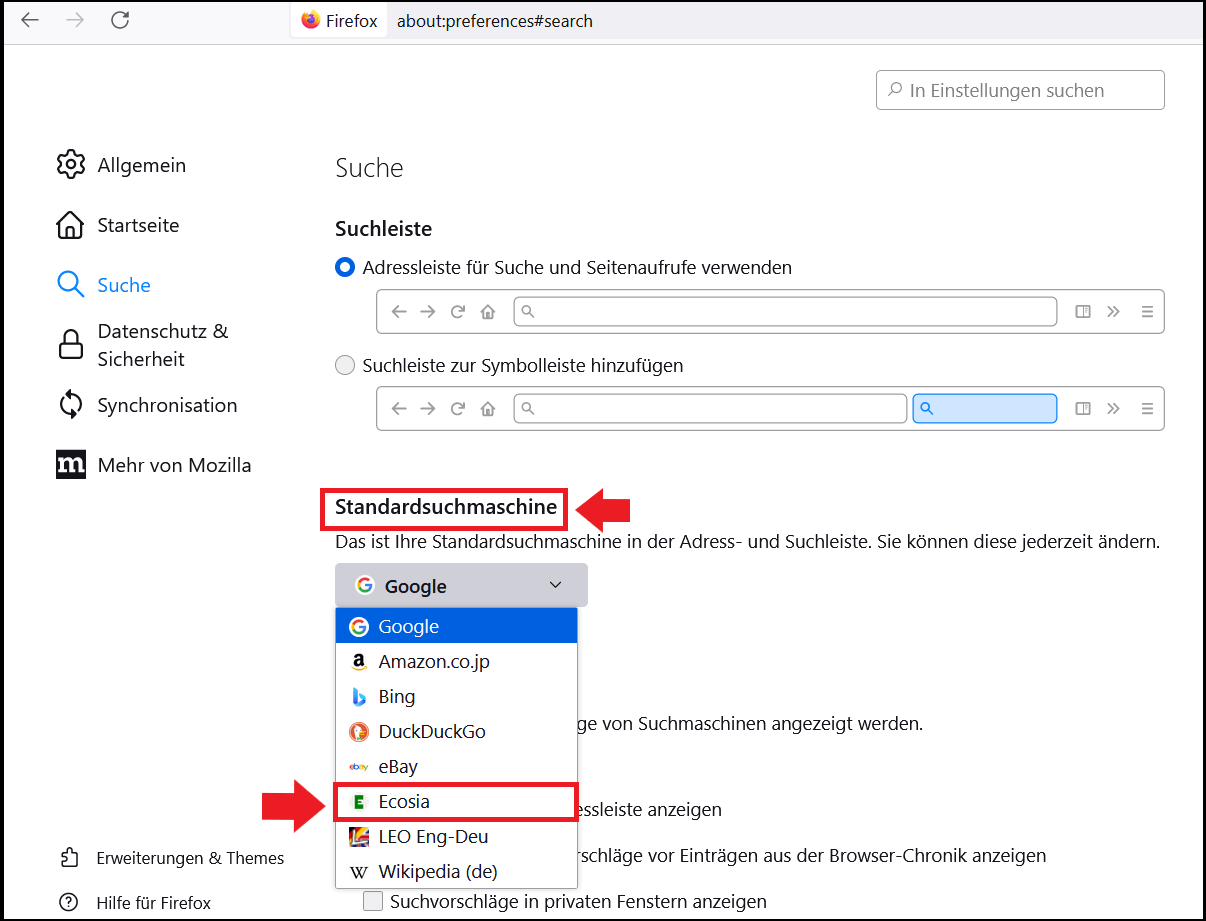Open Hilfe für Firefox link

tap(154, 903)
